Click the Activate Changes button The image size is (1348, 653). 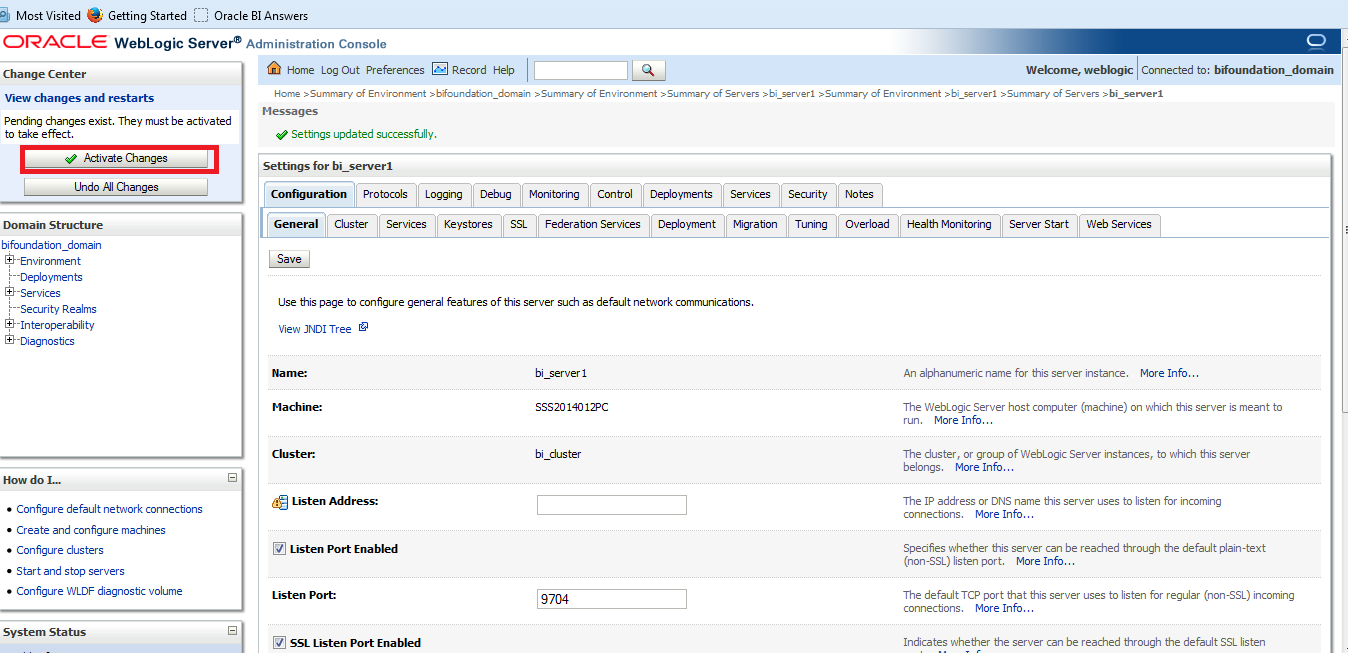(116, 158)
